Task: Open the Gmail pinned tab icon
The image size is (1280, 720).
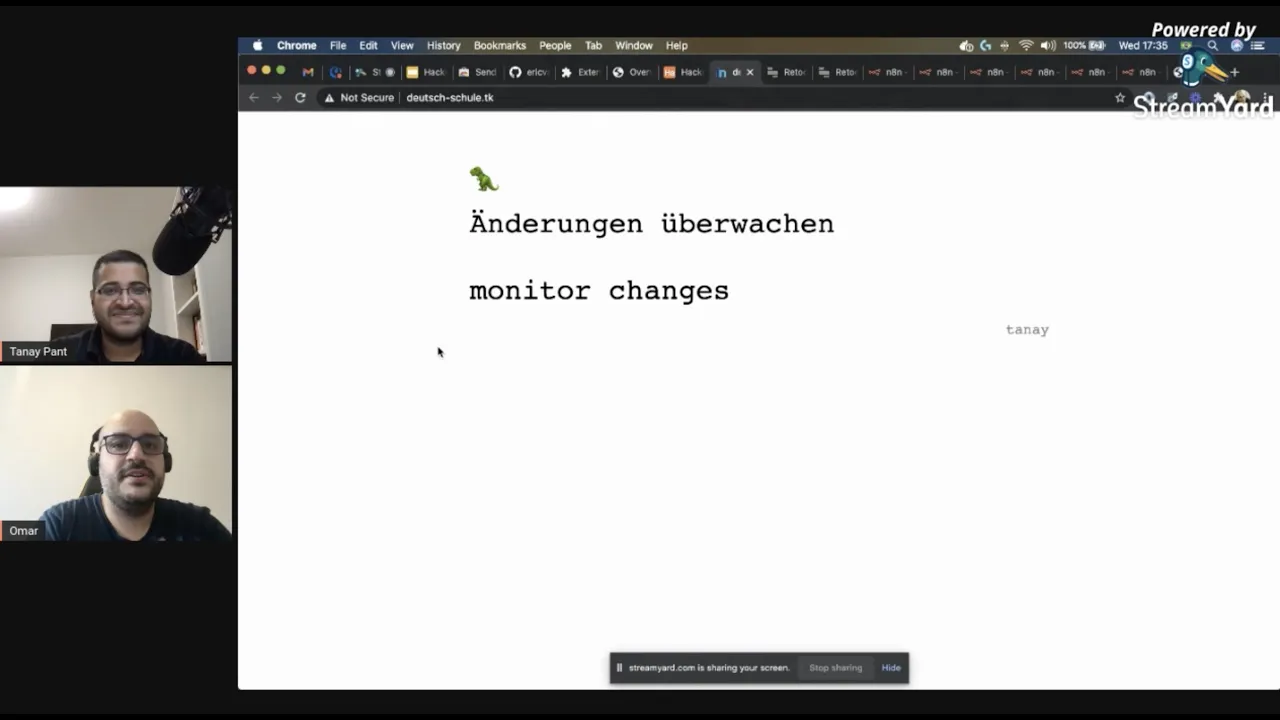Action: pyautogui.click(x=308, y=71)
